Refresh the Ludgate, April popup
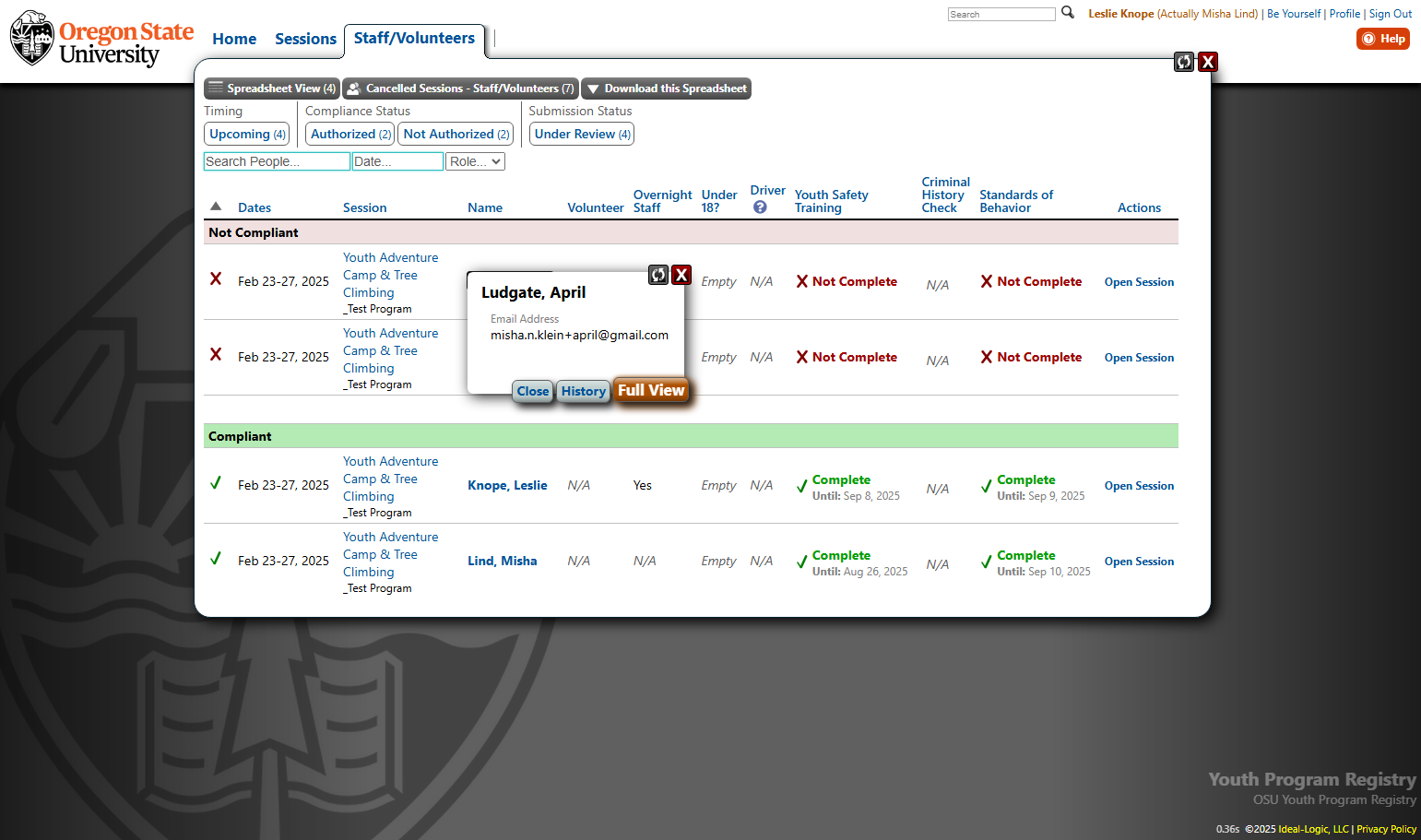Viewport: 1421px width, 840px height. [658, 275]
